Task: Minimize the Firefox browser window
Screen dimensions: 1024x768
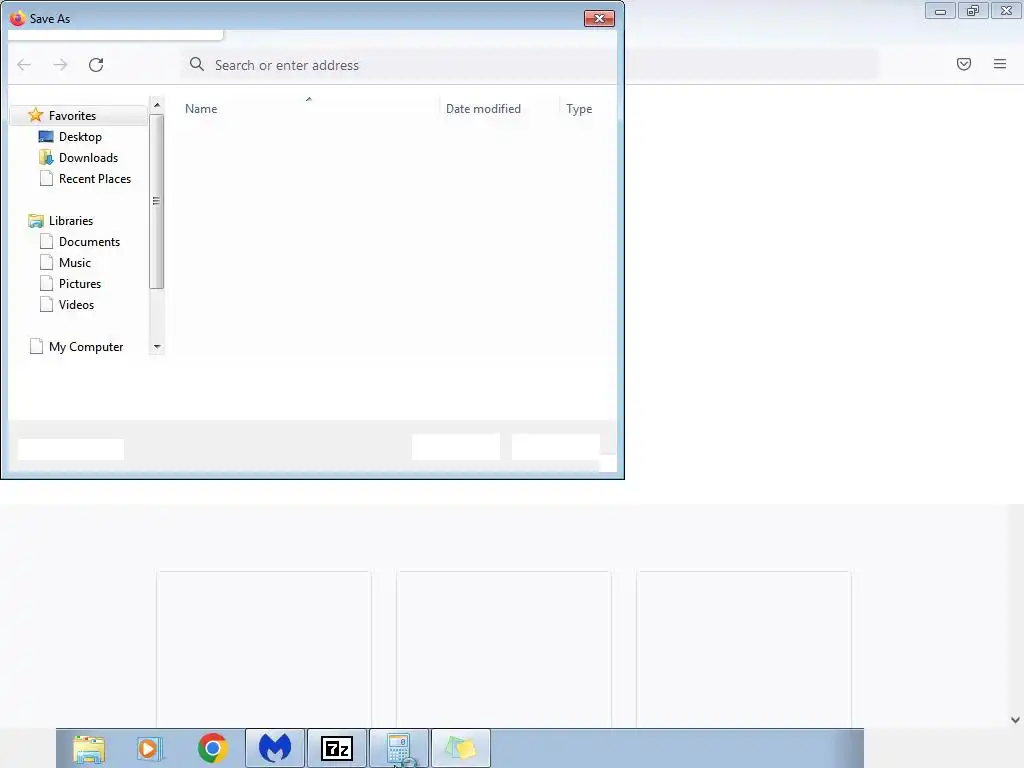Action: pos(940,11)
